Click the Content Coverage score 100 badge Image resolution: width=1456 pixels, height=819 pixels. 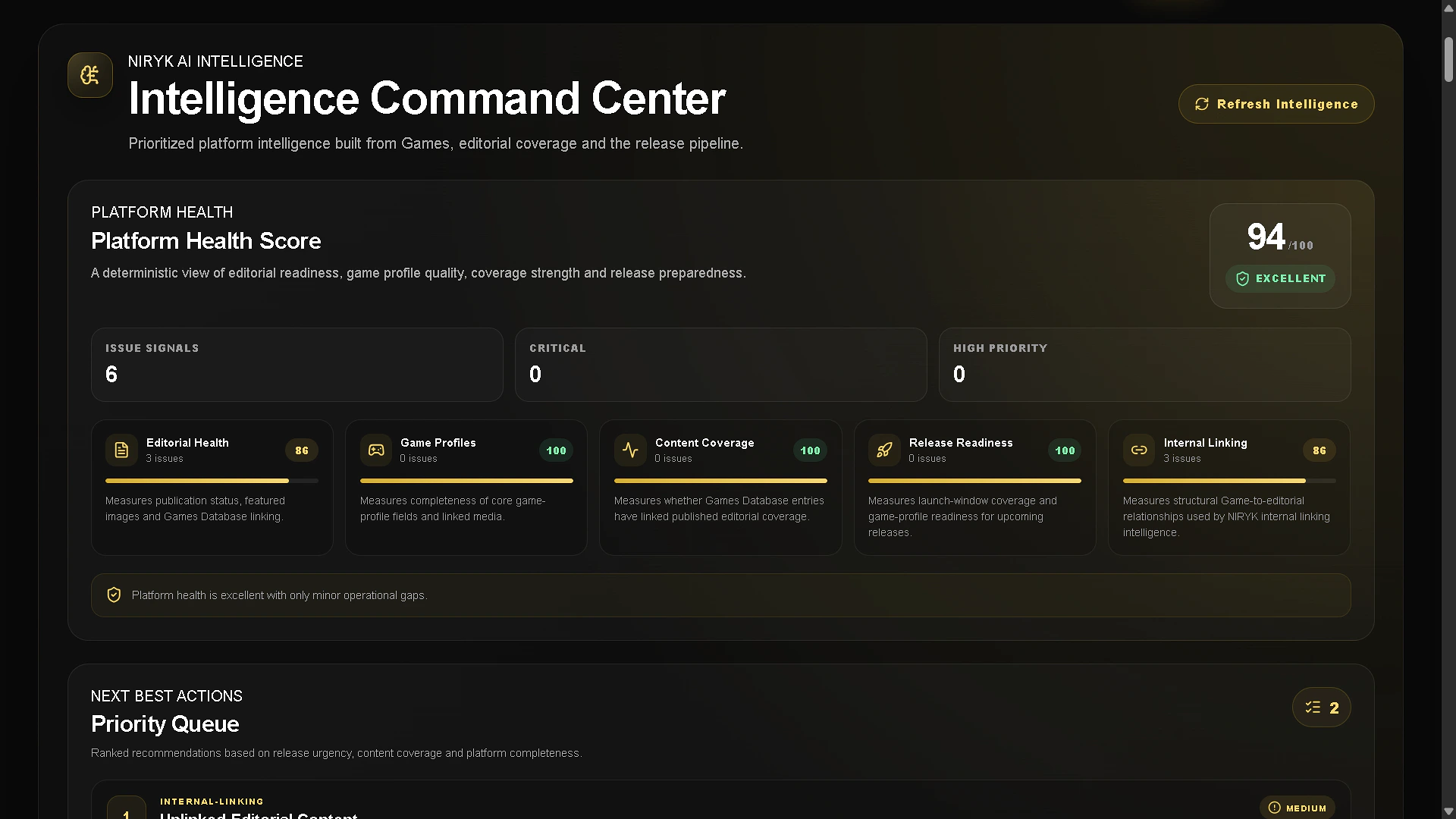pyautogui.click(x=810, y=450)
